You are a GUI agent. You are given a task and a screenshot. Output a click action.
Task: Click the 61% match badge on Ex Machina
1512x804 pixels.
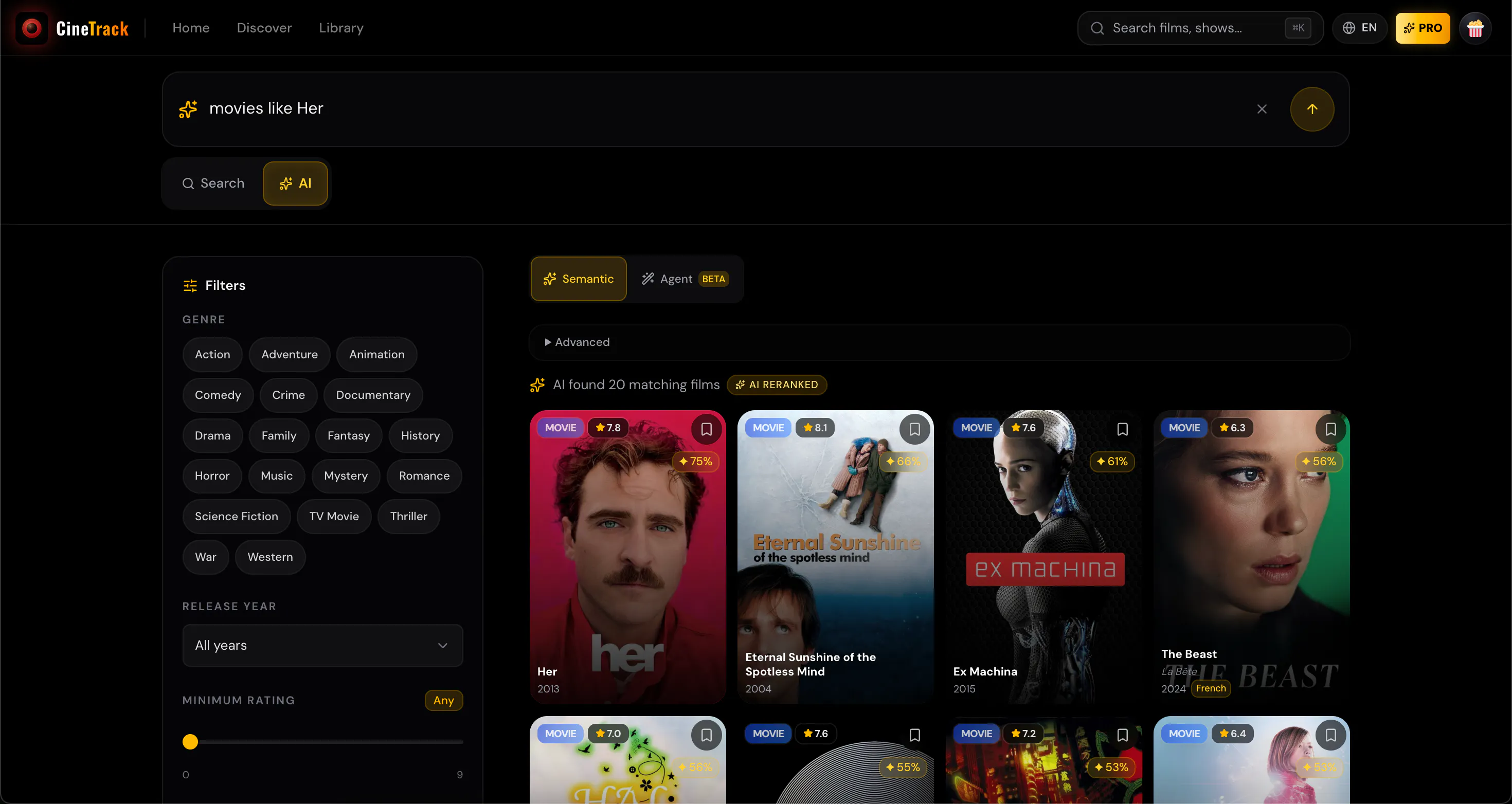[x=1112, y=461]
